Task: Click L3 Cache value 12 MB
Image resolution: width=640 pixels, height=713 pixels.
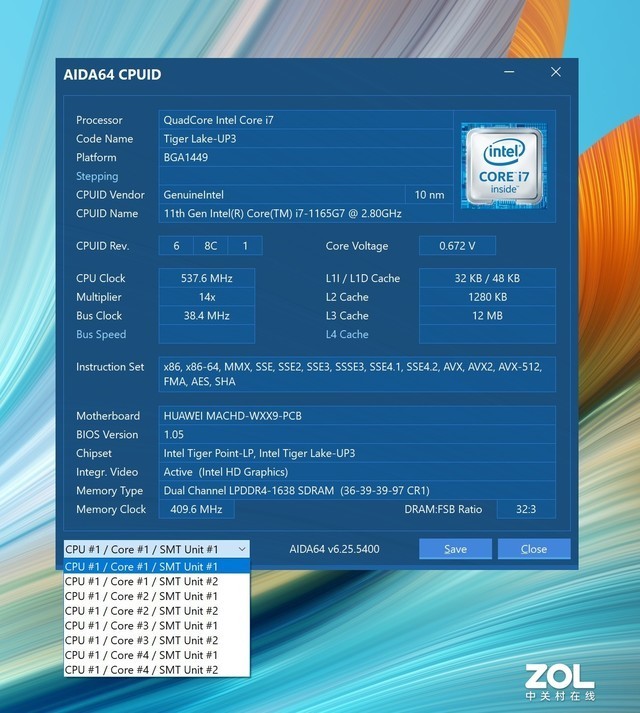Action: tap(487, 316)
